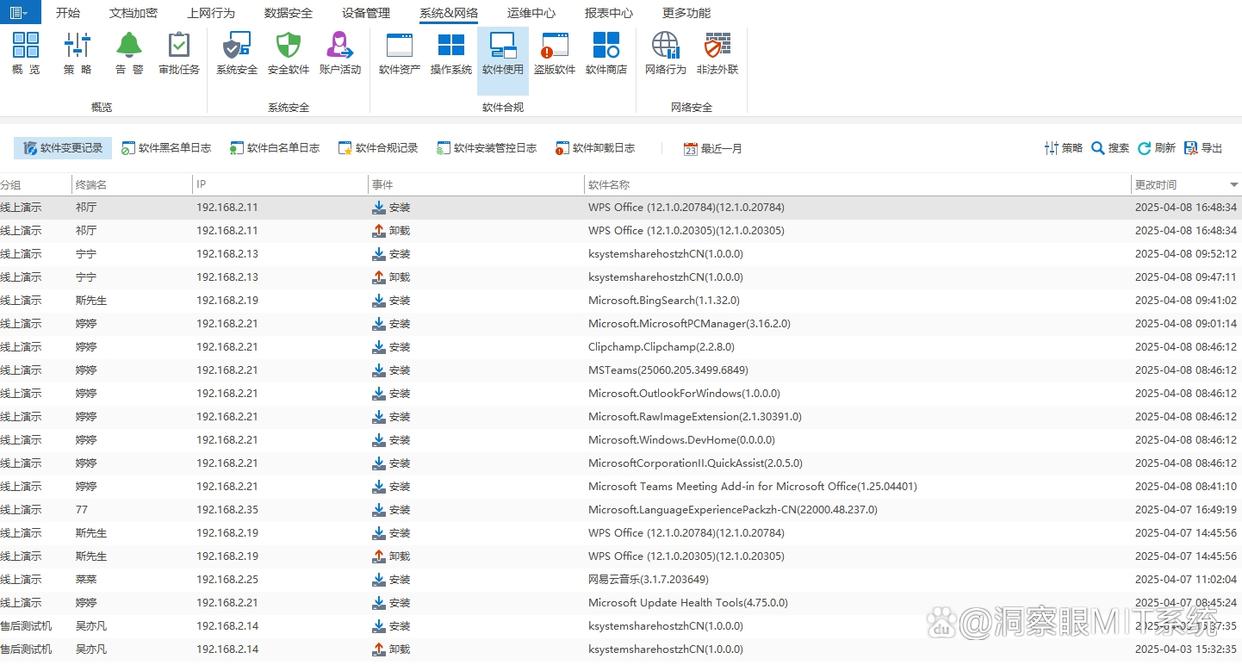1242x665 pixels.
Task: Click the 告警 (alert) bell icon
Action: pos(127,55)
